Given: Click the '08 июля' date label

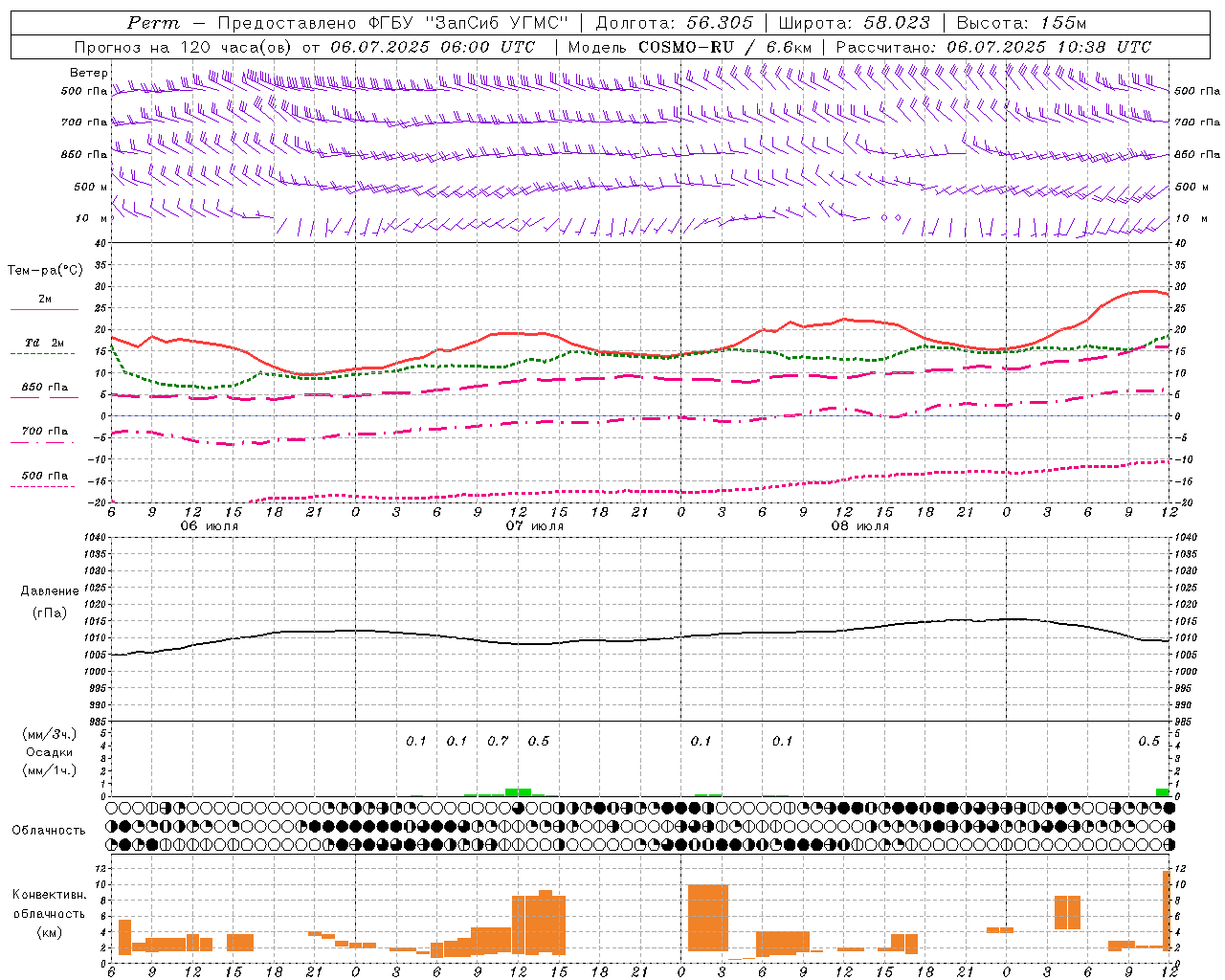Looking at the screenshot, I should (x=859, y=525).
